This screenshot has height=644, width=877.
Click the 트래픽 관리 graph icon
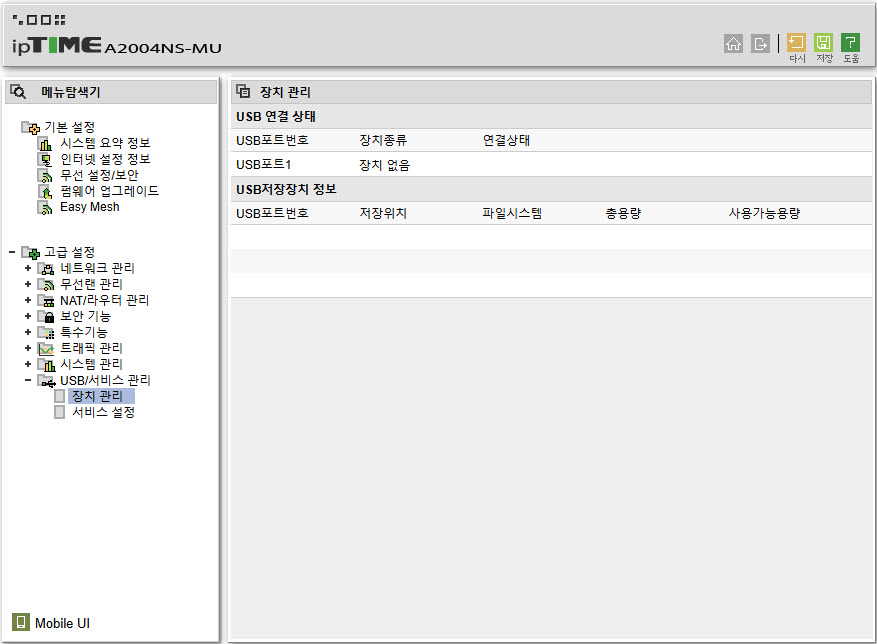(46, 349)
